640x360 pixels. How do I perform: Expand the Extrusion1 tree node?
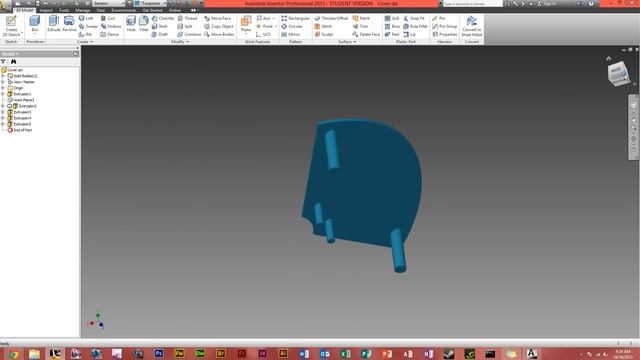click(3, 94)
